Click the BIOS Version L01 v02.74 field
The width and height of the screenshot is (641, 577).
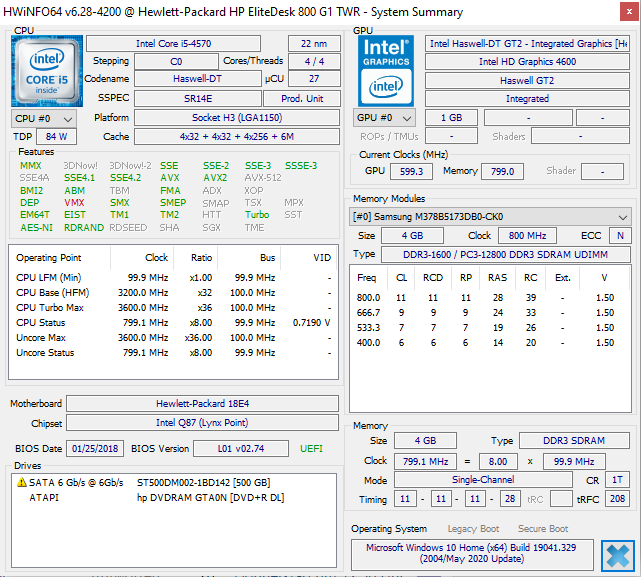241,449
